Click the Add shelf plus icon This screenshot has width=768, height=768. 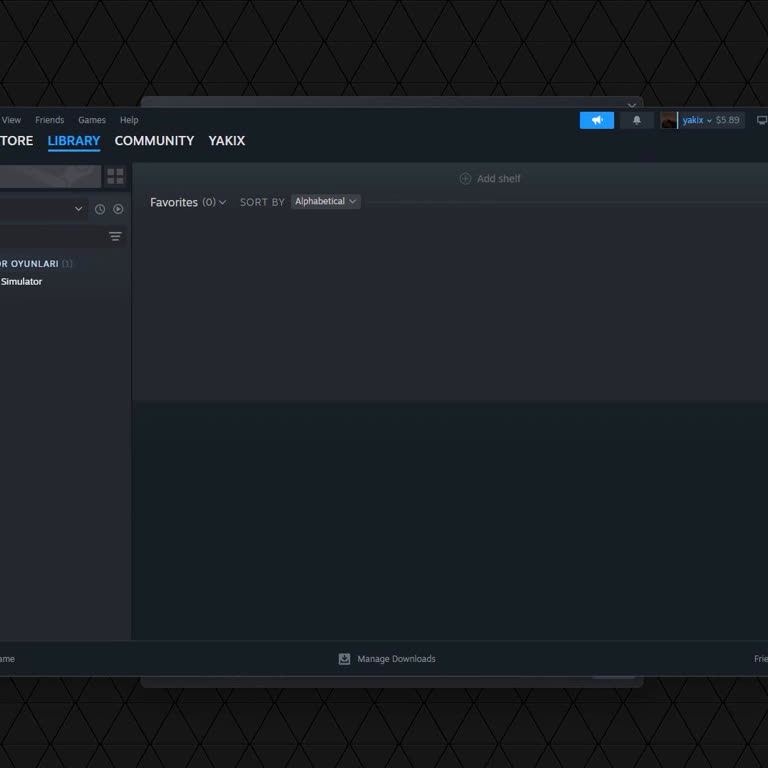465,179
